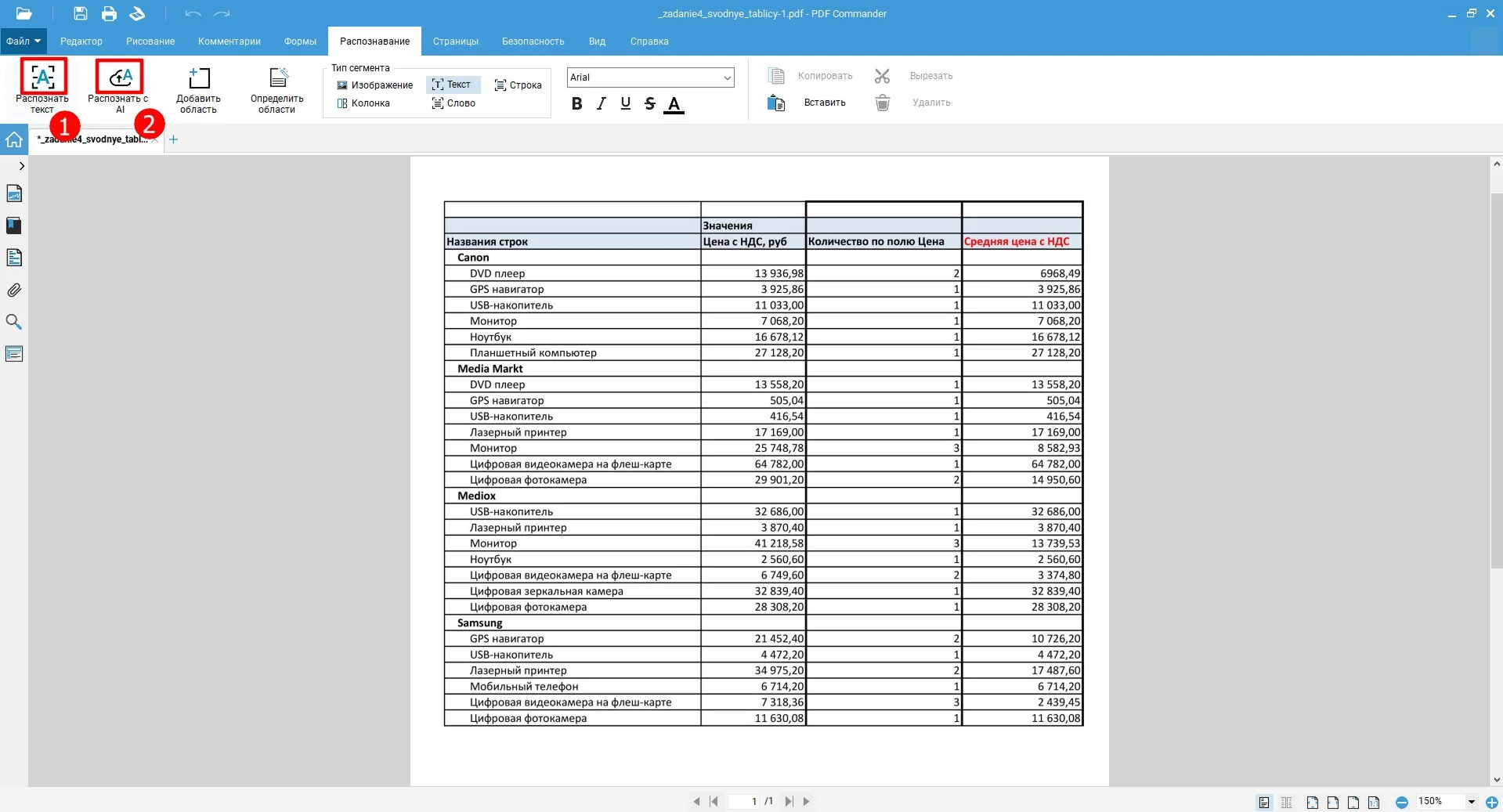Screen dimensions: 1503x812
Task: Click the page number input field
Action: click(744, 801)
